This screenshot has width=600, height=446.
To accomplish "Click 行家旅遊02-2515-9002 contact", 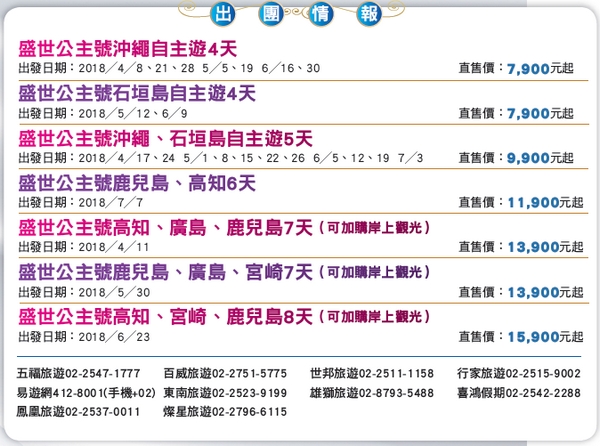I will (519, 373).
